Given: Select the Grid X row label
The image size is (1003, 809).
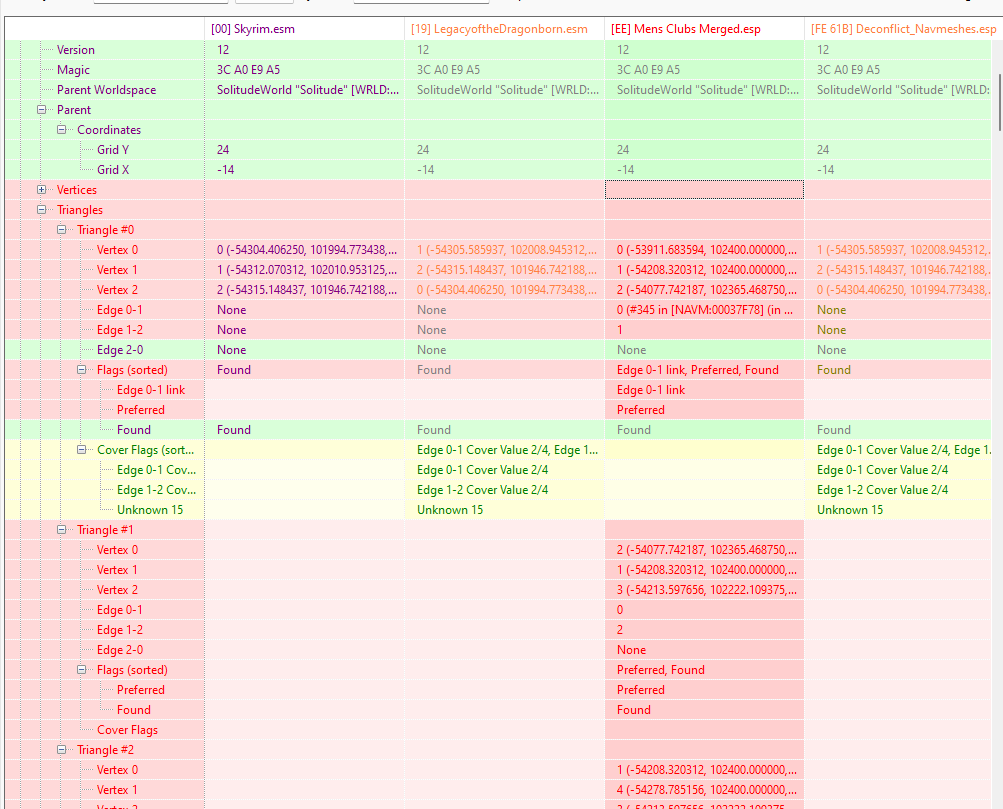Looking at the screenshot, I should 113,170.
